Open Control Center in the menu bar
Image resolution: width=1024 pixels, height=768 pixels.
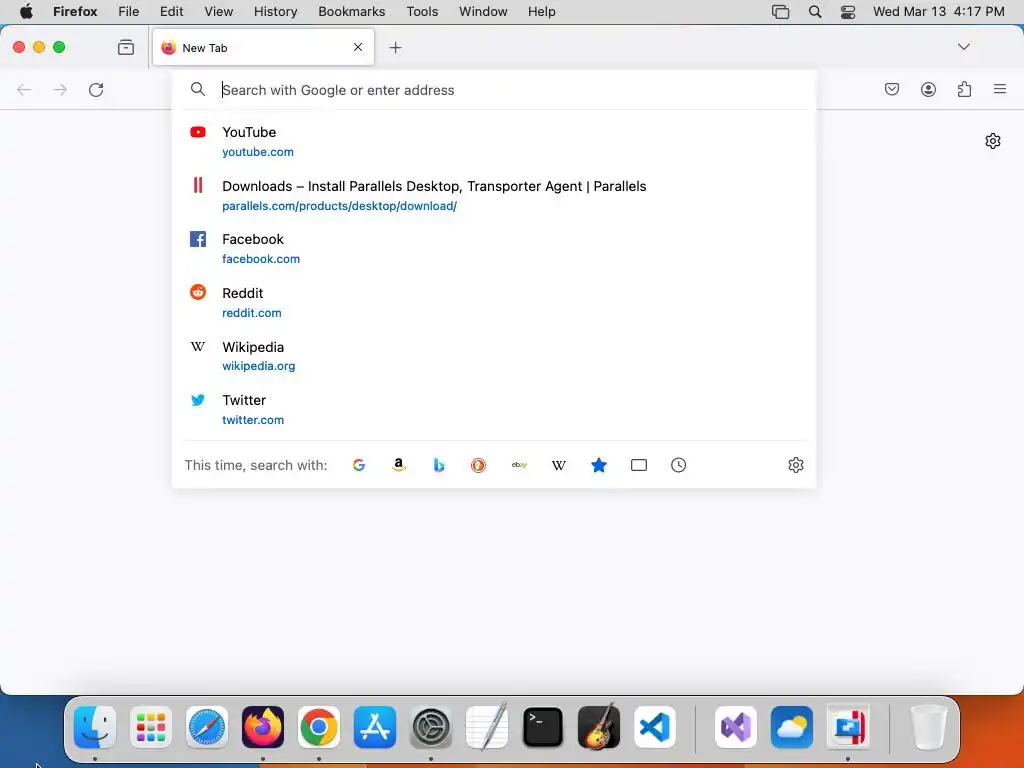coord(848,11)
